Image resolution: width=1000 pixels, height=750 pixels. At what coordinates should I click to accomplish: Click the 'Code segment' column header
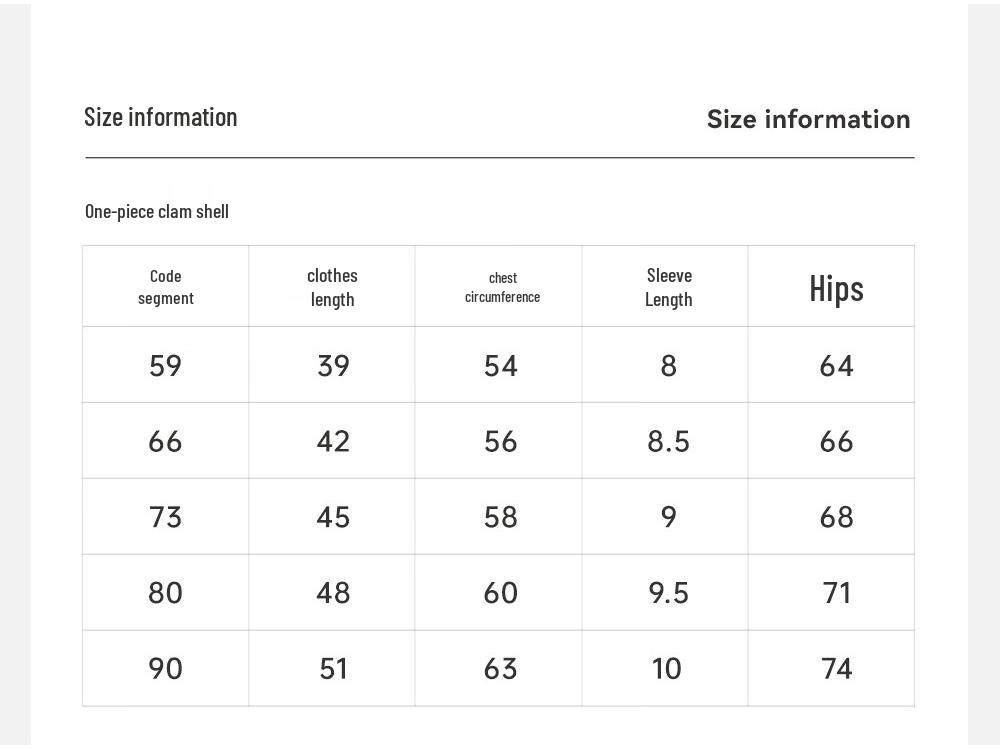(x=166, y=287)
